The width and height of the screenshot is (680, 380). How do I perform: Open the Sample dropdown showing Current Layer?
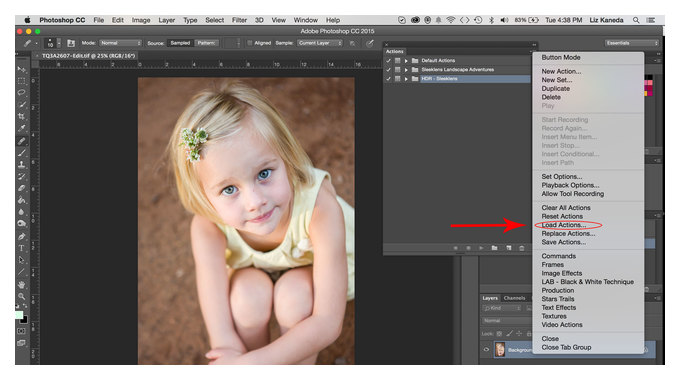(320, 43)
